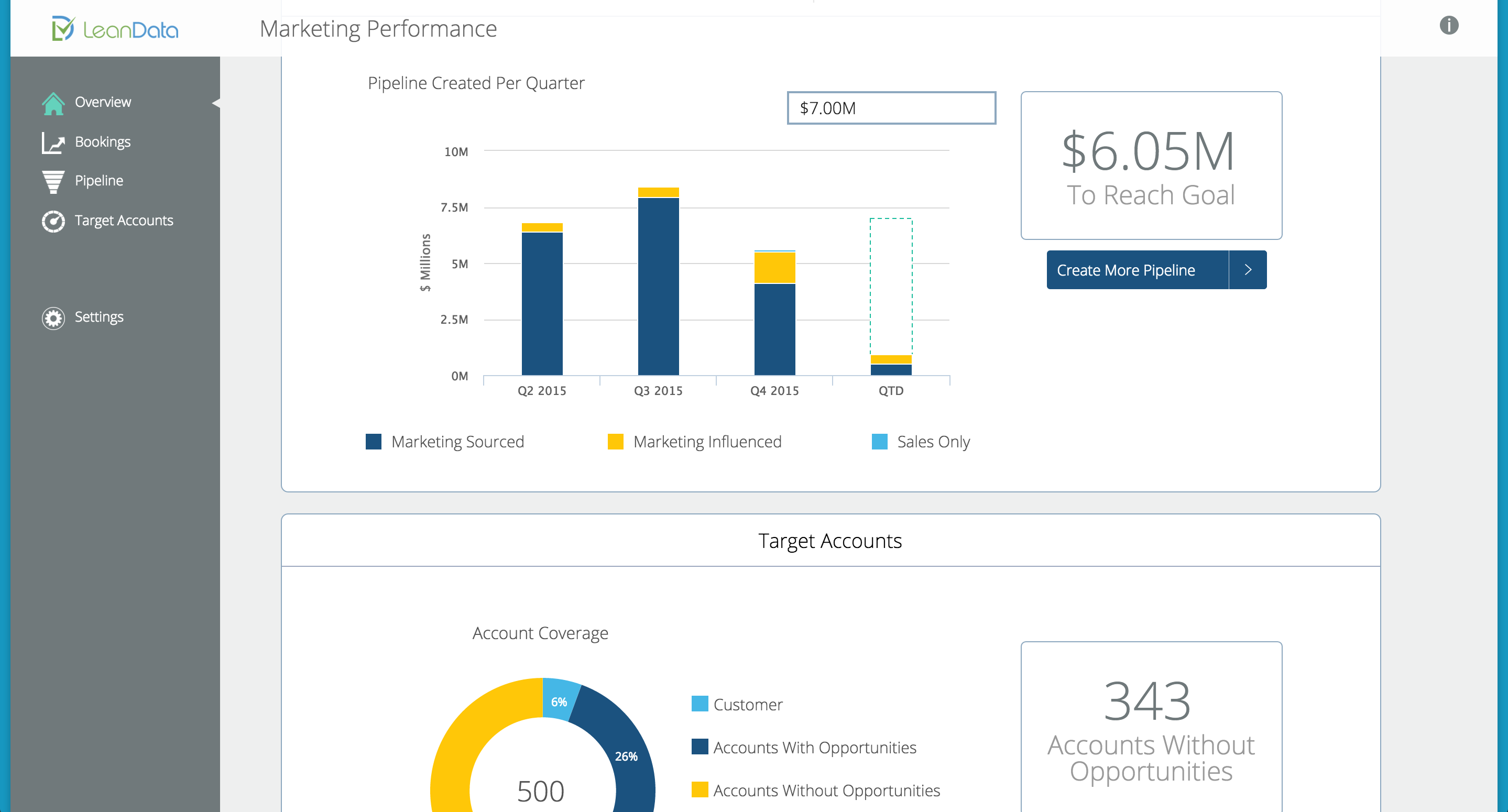Click the Q3 2015 bar
This screenshot has height=812, width=1508.
point(659,281)
